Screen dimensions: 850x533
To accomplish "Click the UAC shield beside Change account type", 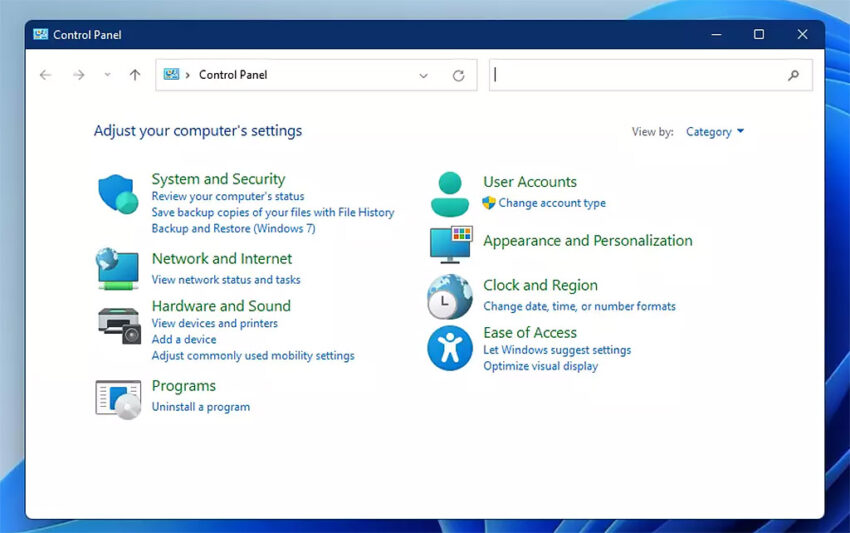I will pyautogui.click(x=489, y=203).
